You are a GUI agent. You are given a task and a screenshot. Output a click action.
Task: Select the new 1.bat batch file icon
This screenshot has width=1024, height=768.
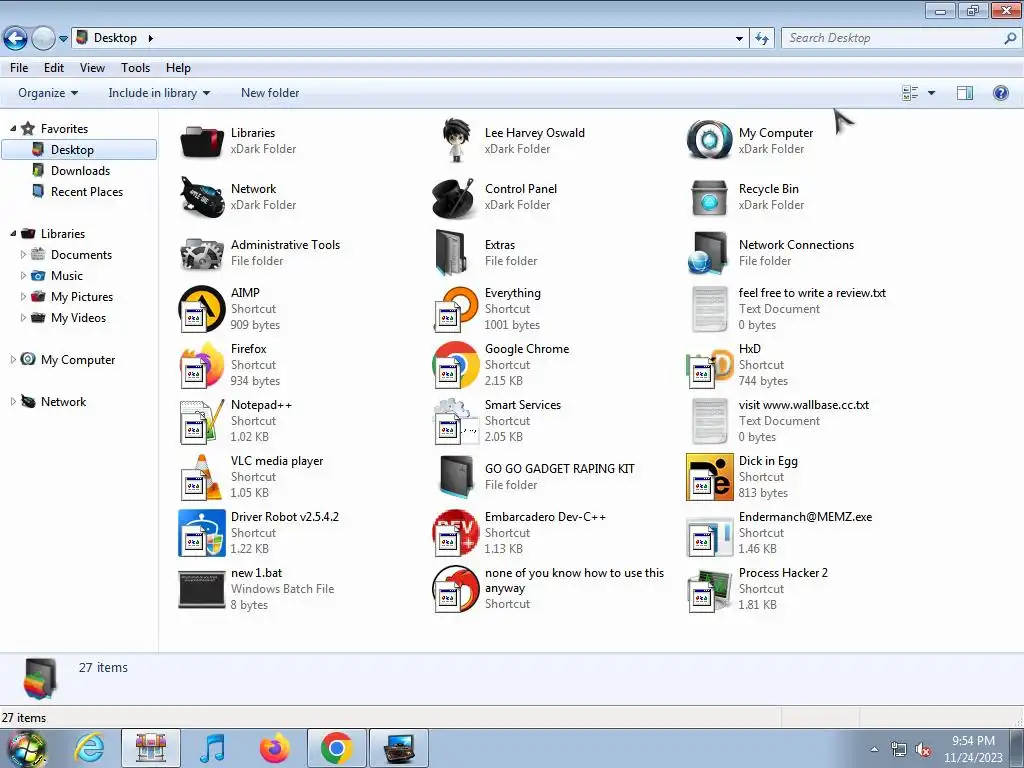pos(202,589)
